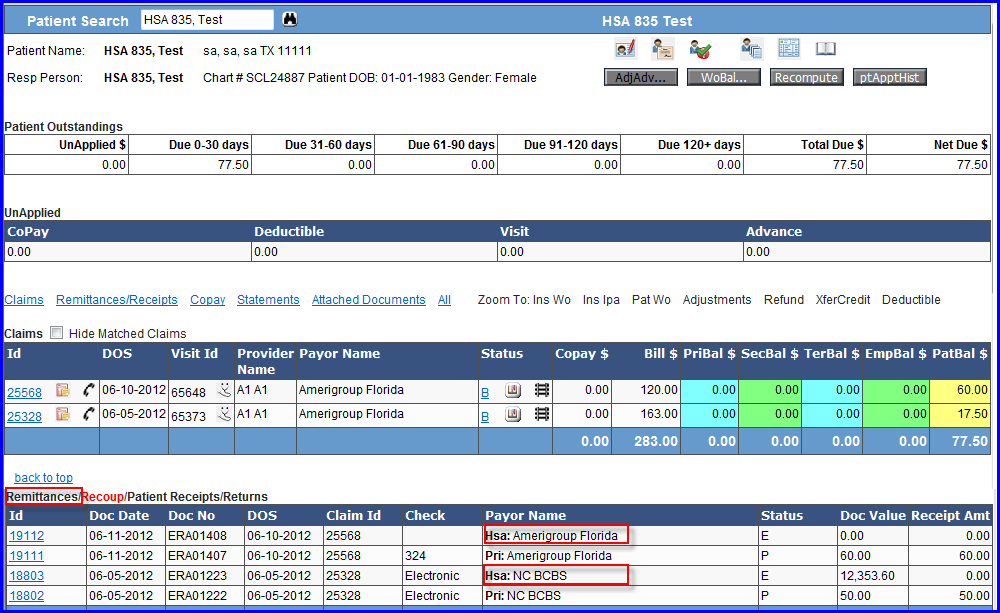Viewport: 1000px width, 613px height.
Task: Zoom to Adjustments
Action: tap(717, 300)
